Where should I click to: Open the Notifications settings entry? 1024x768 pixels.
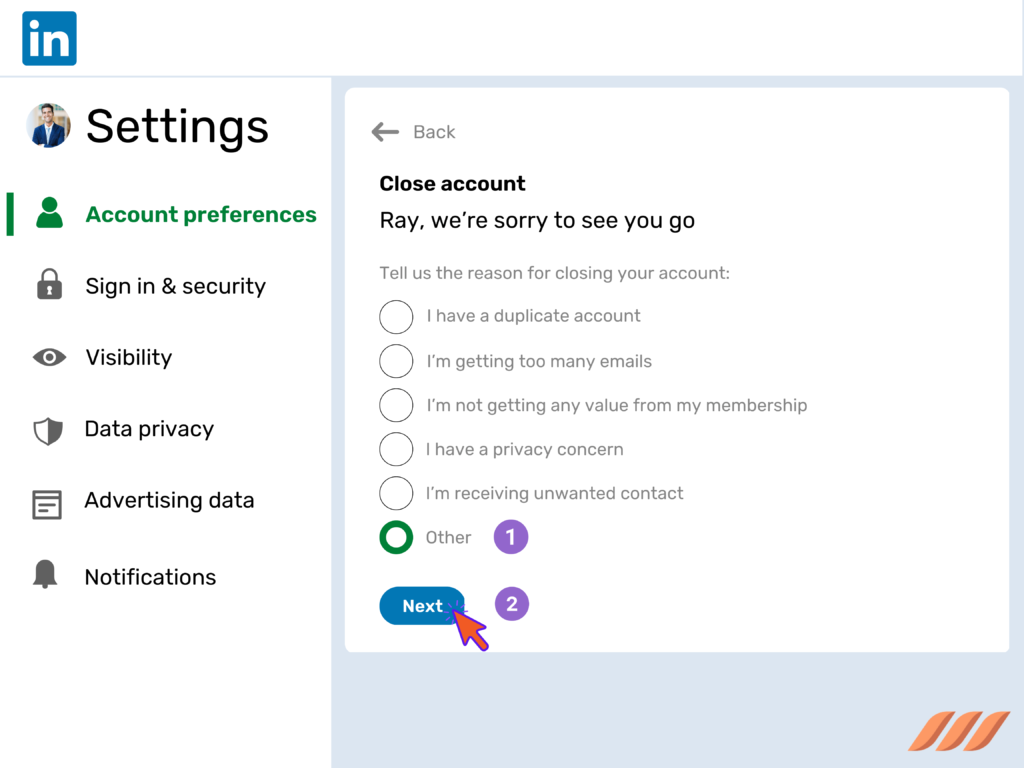coord(150,576)
